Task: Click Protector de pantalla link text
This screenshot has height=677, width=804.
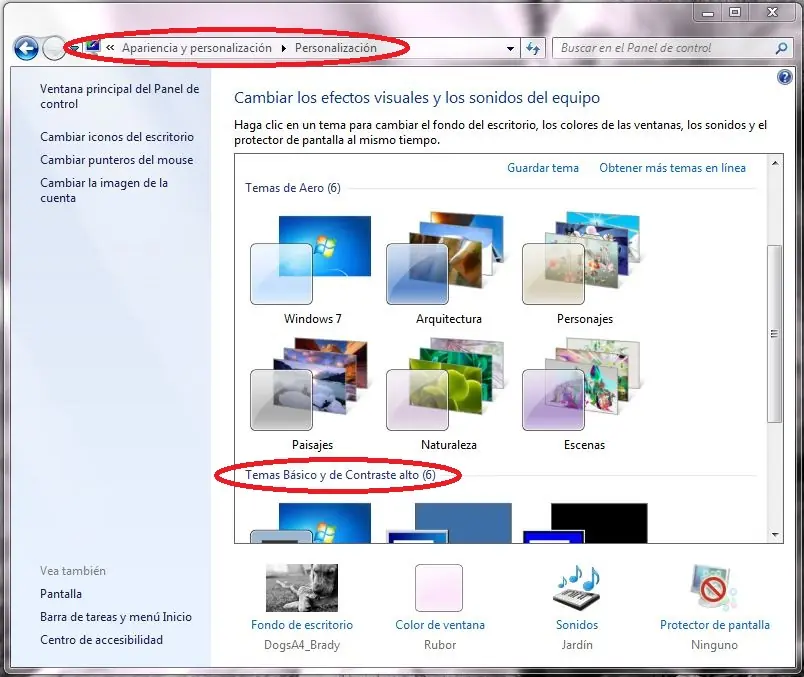Action: click(x=715, y=625)
